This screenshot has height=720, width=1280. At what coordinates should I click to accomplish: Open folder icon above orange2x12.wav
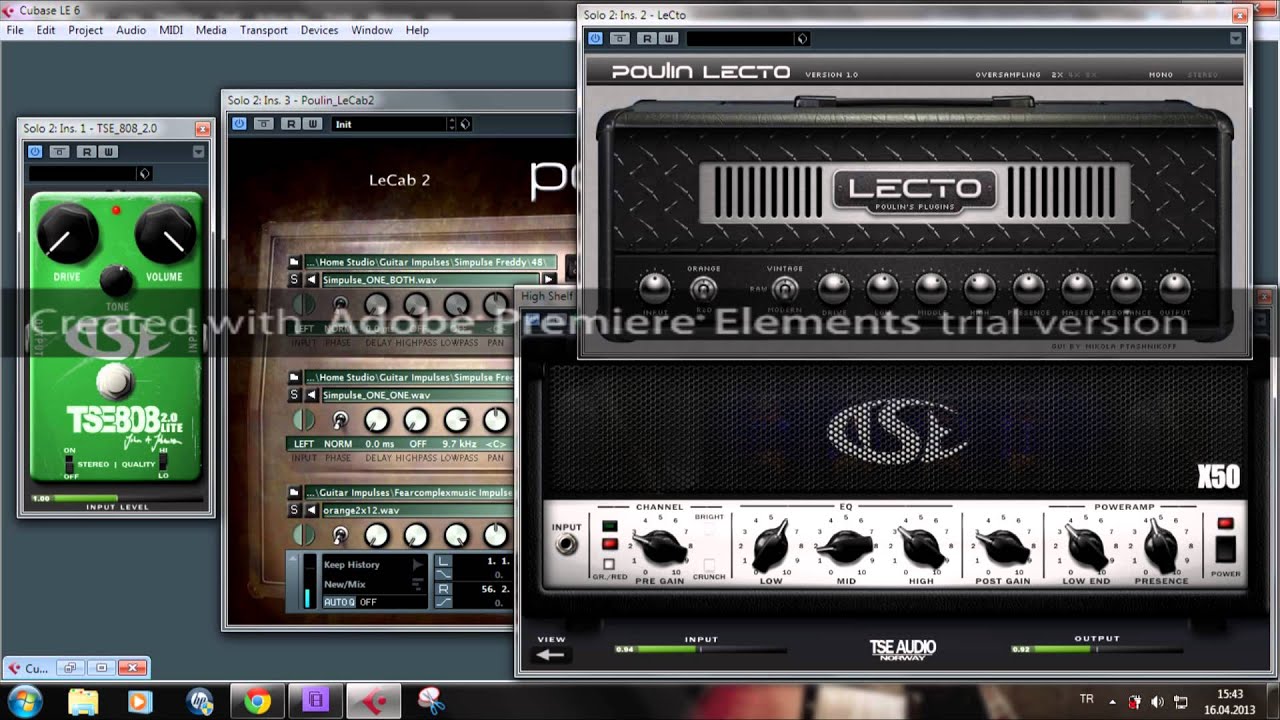click(x=295, y=493)
